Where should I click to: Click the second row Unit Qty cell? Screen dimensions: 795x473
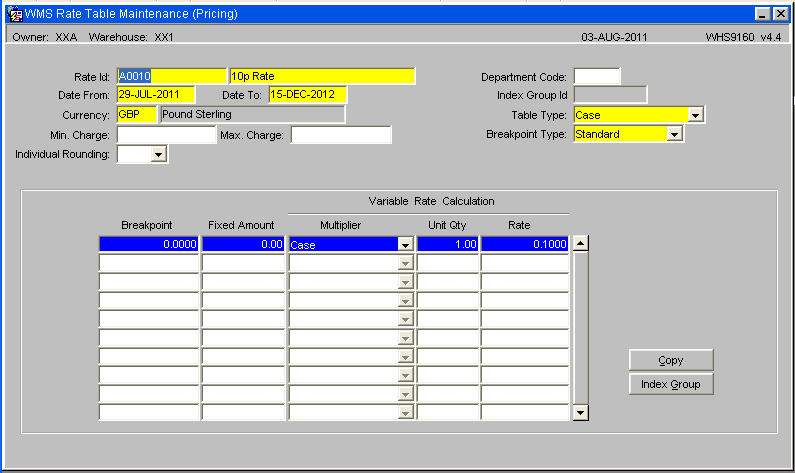pos(448,263)
